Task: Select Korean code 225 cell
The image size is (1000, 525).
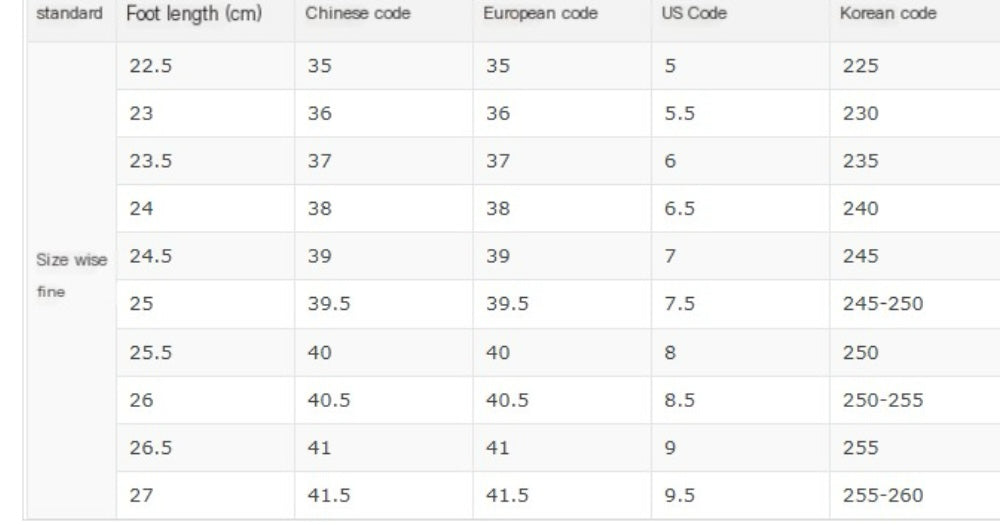Action: coord(860,66)
